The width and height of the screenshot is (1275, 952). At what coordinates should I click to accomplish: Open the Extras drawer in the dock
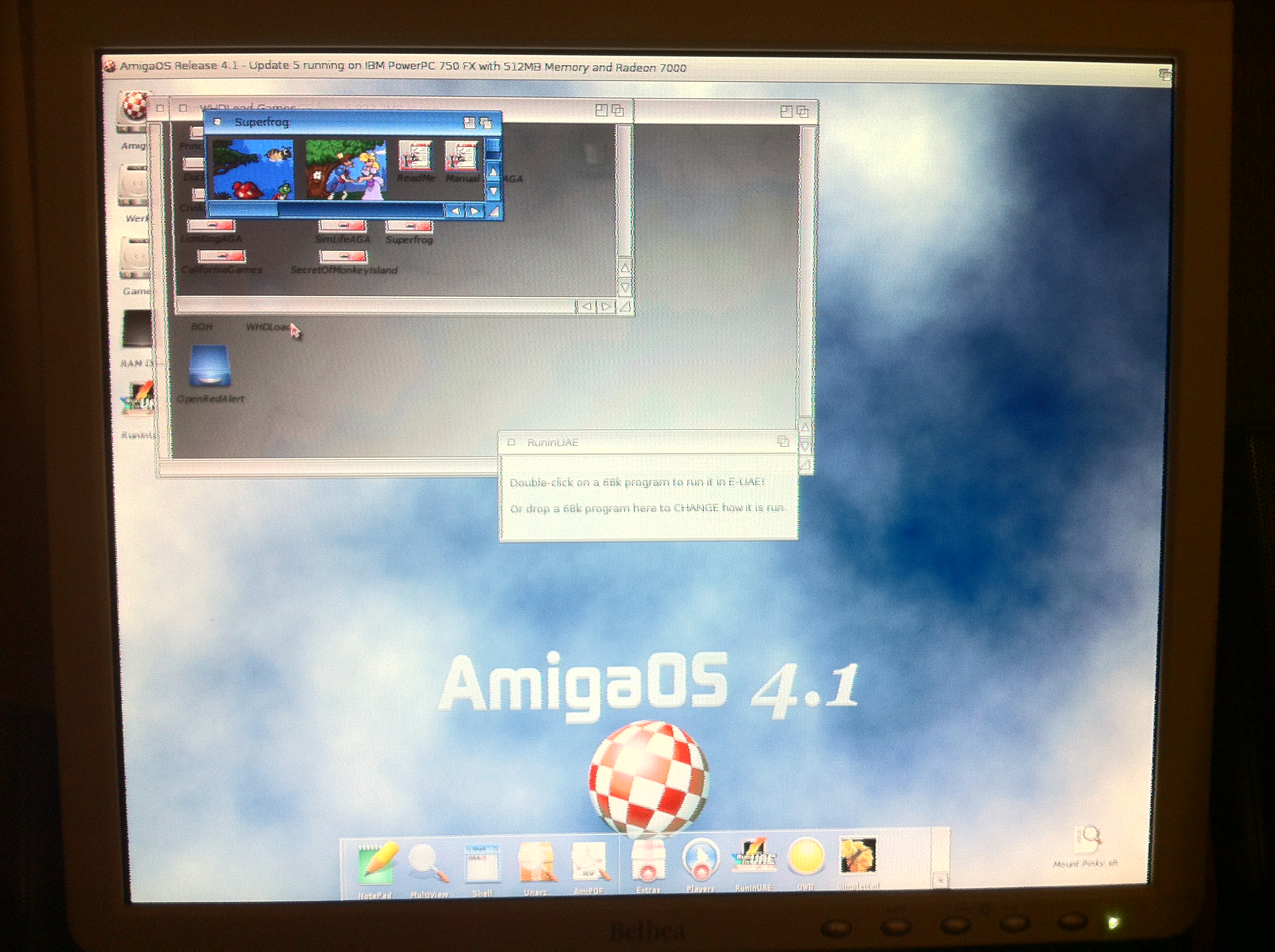tap(648, 861)
